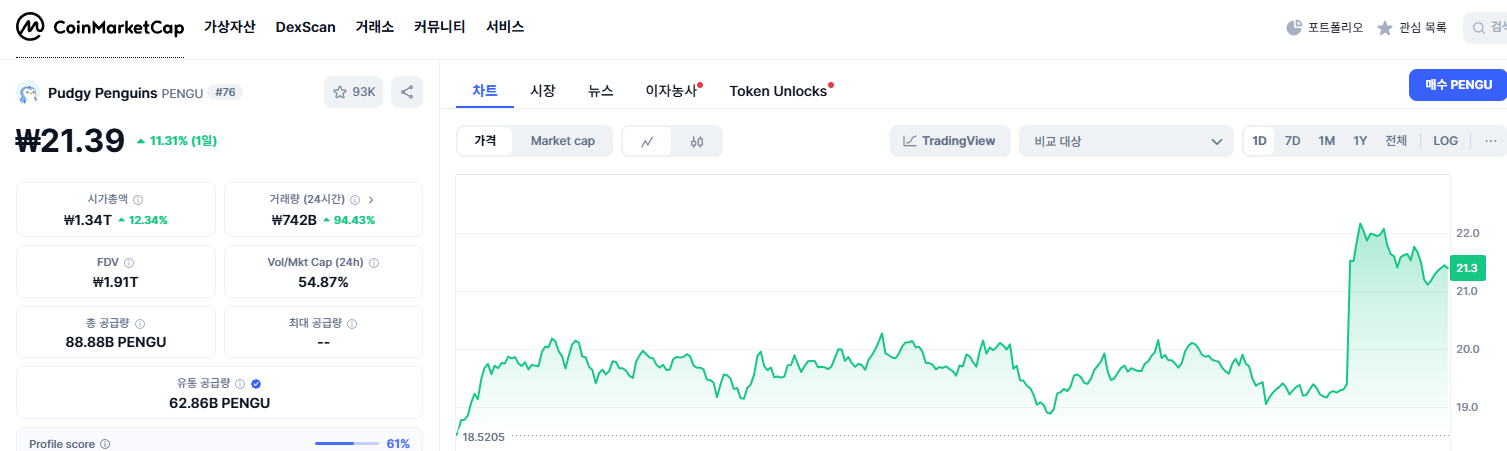Open 커뮤니티 menu
The height and width of the screenshot is (451, 1507).
(440, 28)
